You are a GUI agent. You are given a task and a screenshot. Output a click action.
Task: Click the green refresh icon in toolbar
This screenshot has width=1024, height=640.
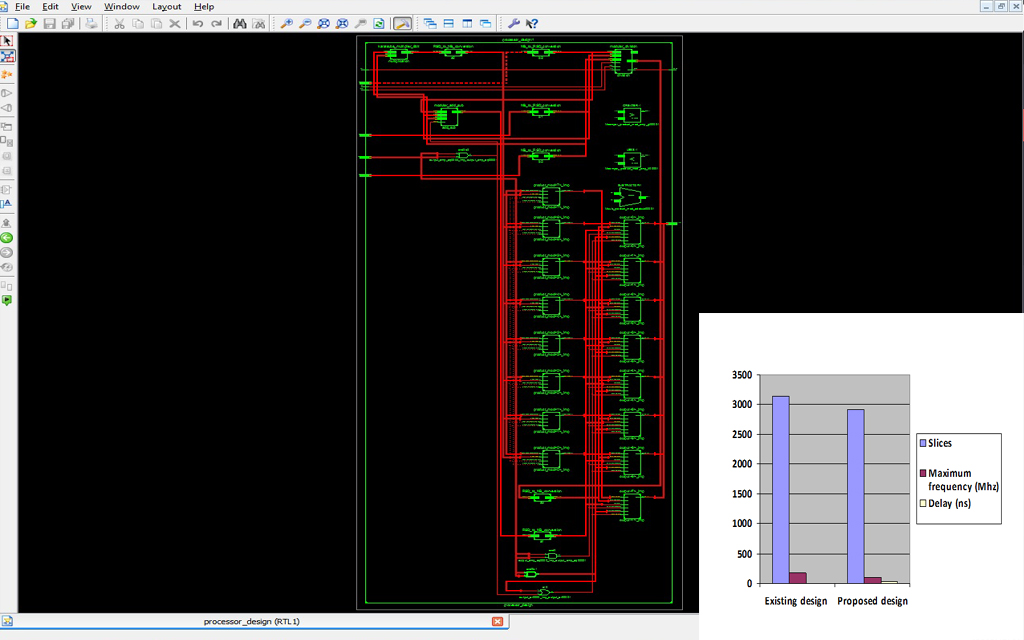(x=379, y=23)
